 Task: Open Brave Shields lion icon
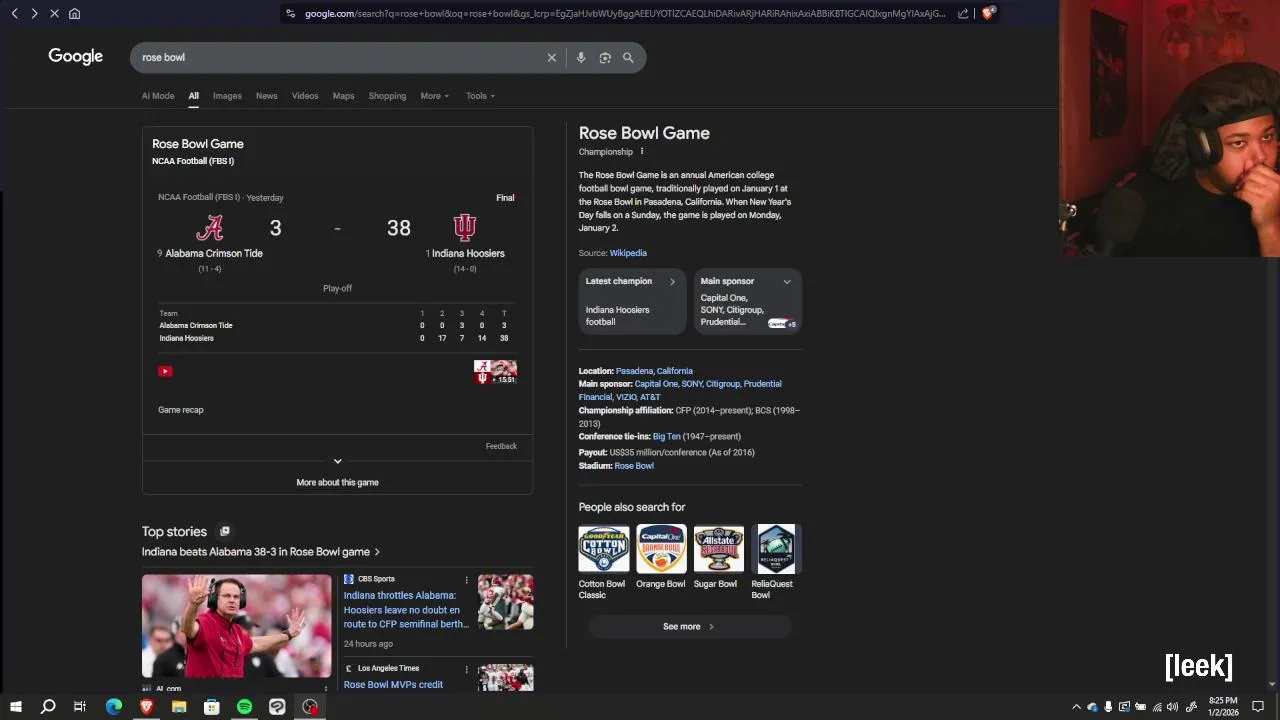pyautogui.click(x=988, y=13)
